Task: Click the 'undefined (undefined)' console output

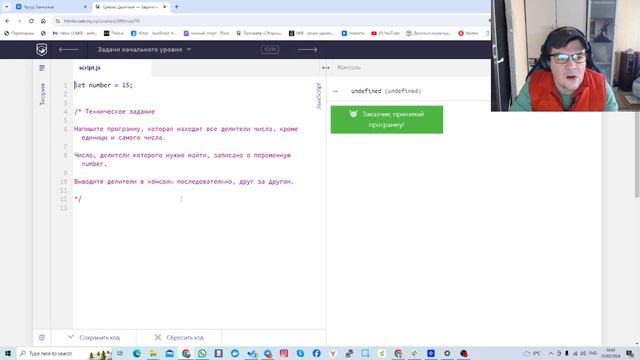Action: pos(386,91)
